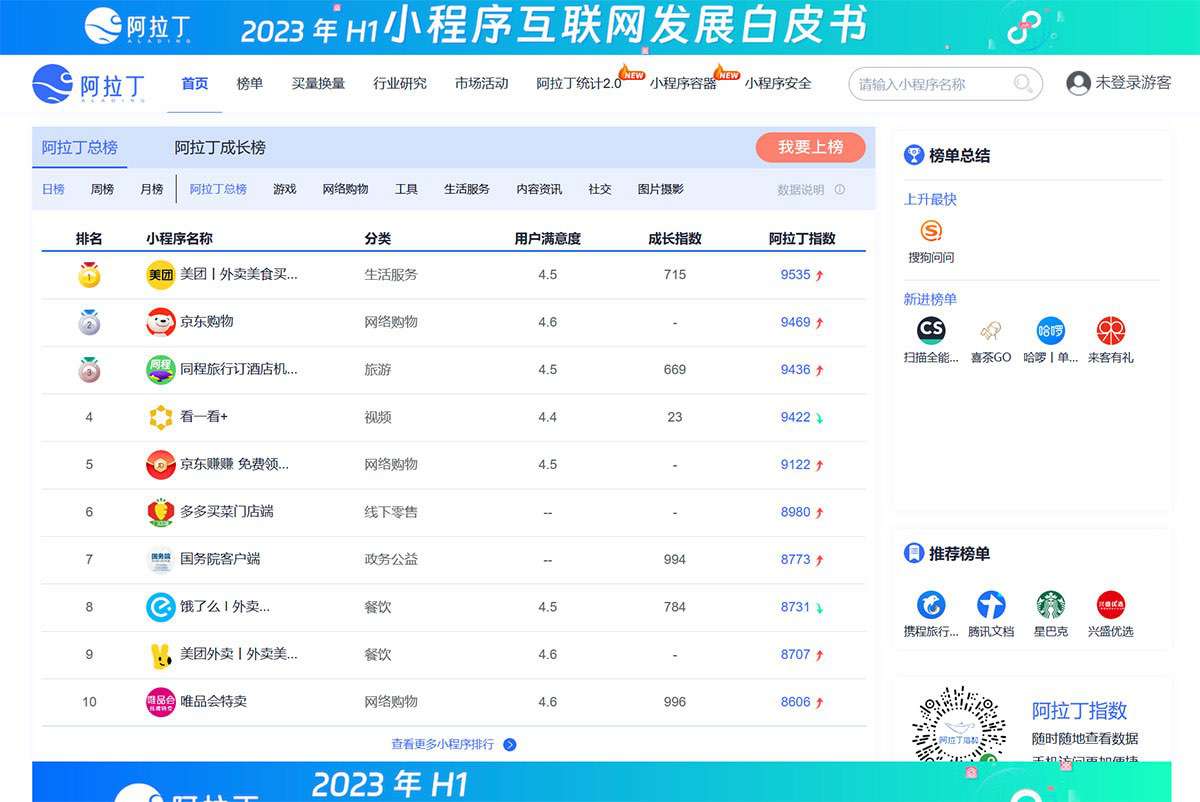
Task: Filter by 图片摄影 category
Action: click(661, 190)
